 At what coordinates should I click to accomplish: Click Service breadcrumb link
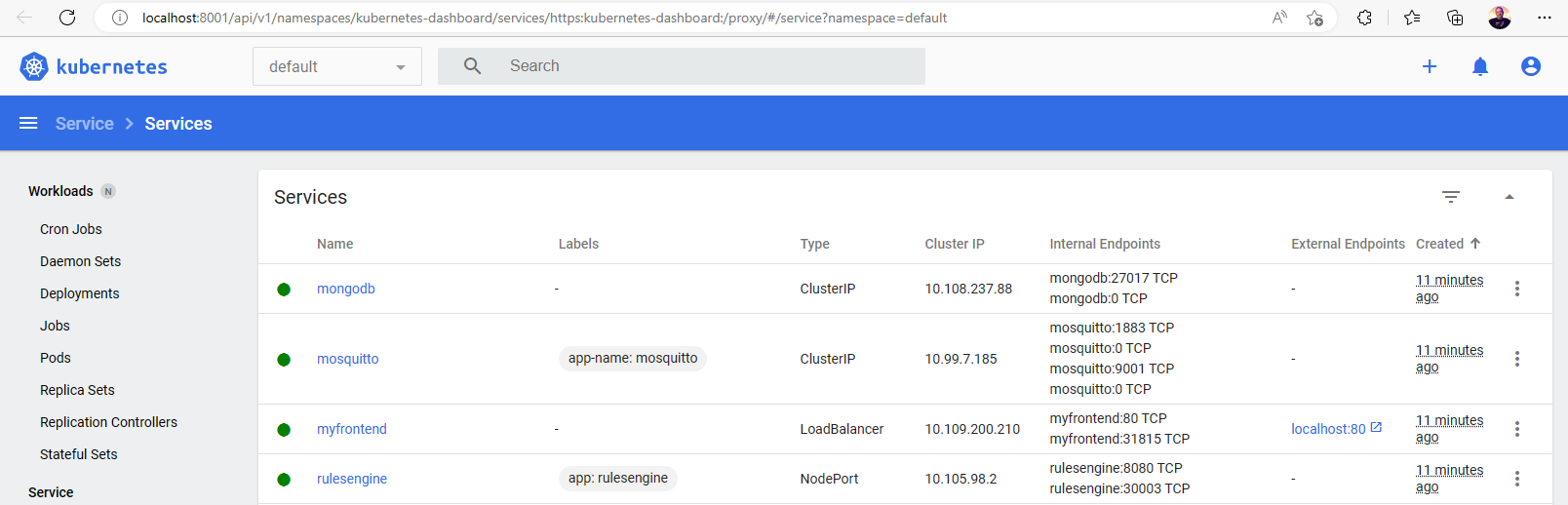tap(85, 124)
